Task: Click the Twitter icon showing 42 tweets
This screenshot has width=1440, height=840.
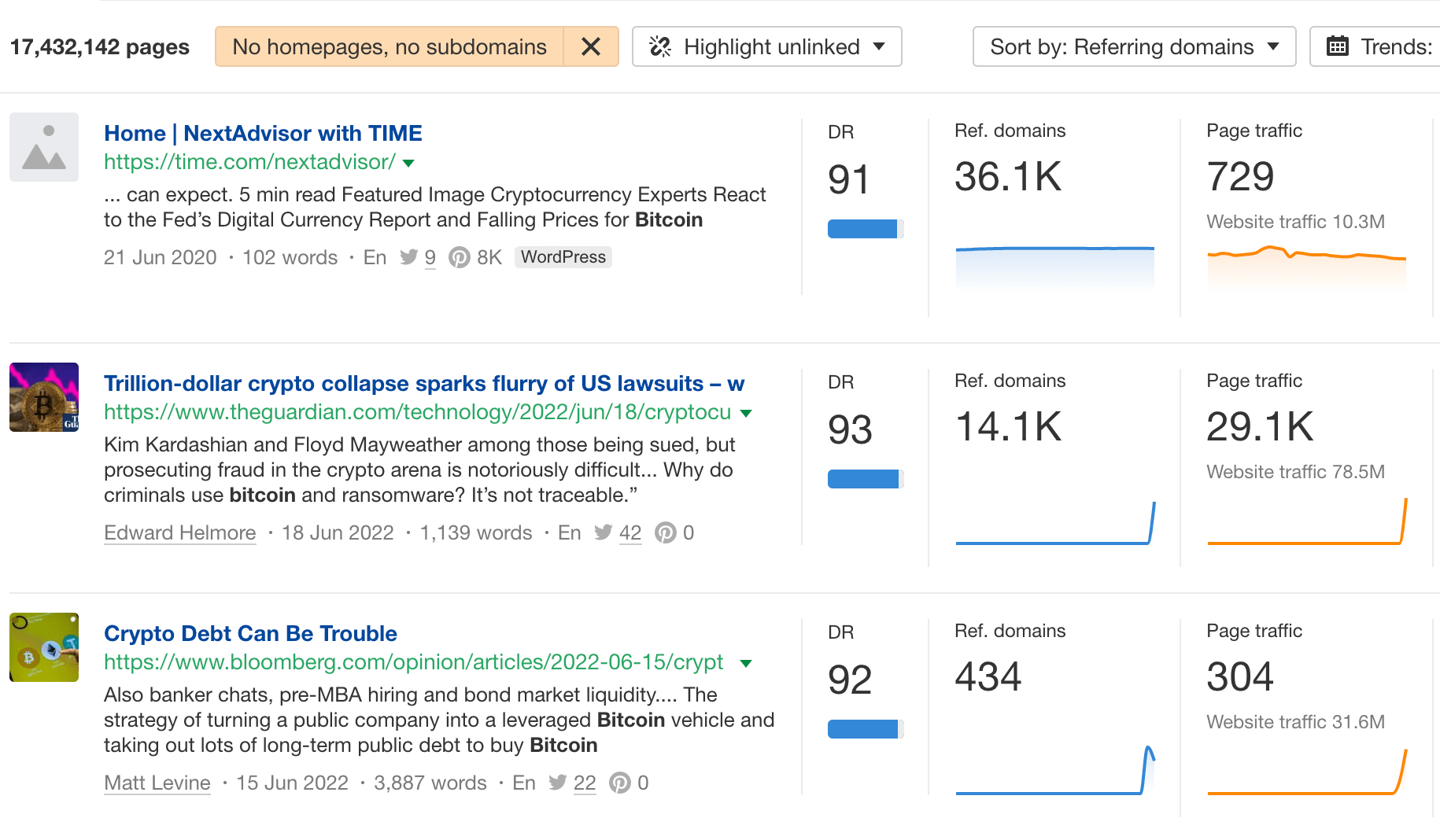Action: 604,532
